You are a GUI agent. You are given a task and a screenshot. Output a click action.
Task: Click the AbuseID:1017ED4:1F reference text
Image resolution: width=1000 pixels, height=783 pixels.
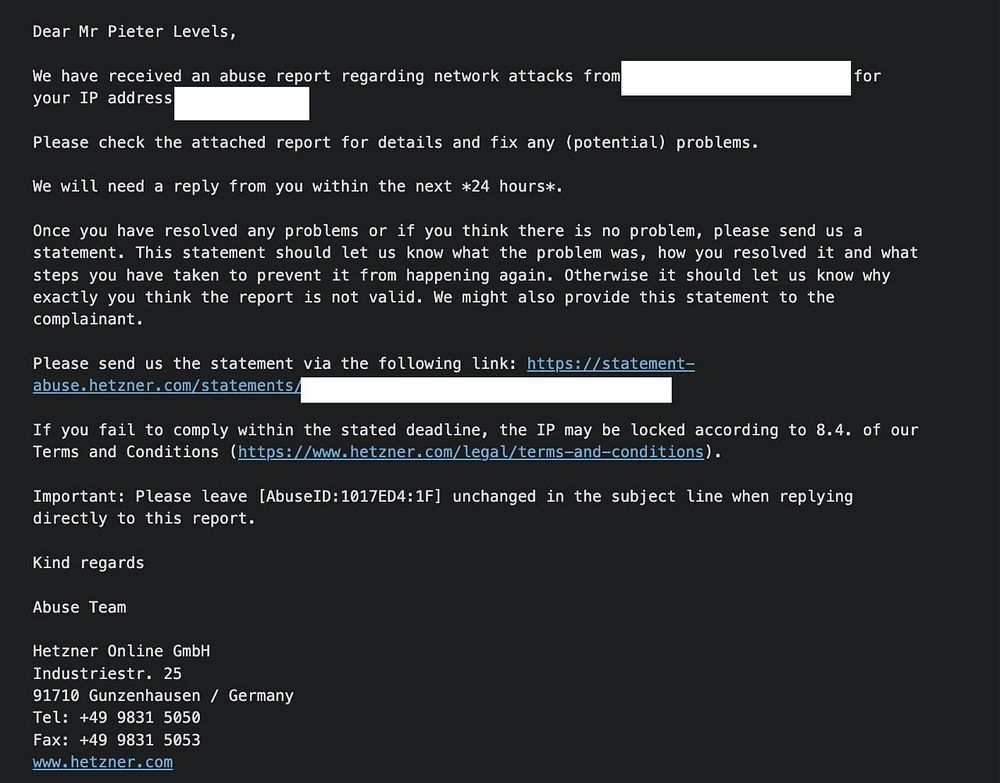[x=349, y=497]
